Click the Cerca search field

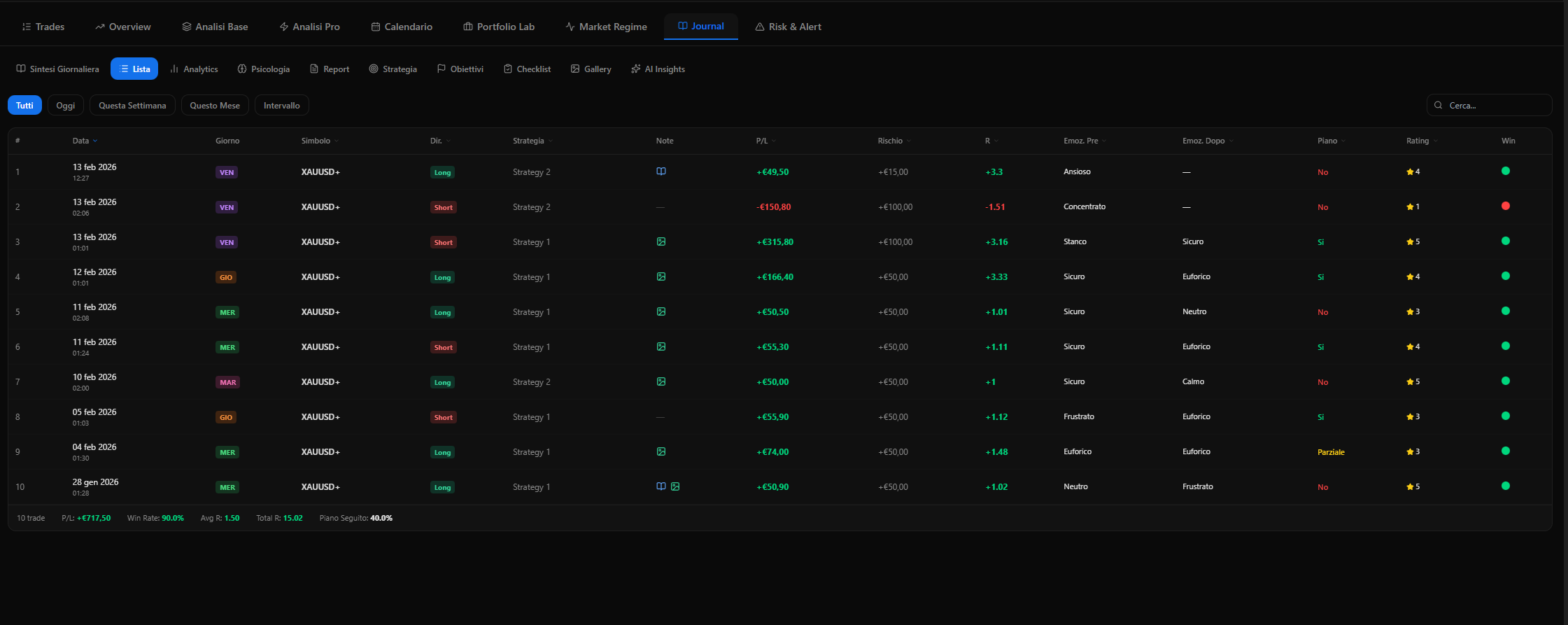click(x=1495, y=106)
